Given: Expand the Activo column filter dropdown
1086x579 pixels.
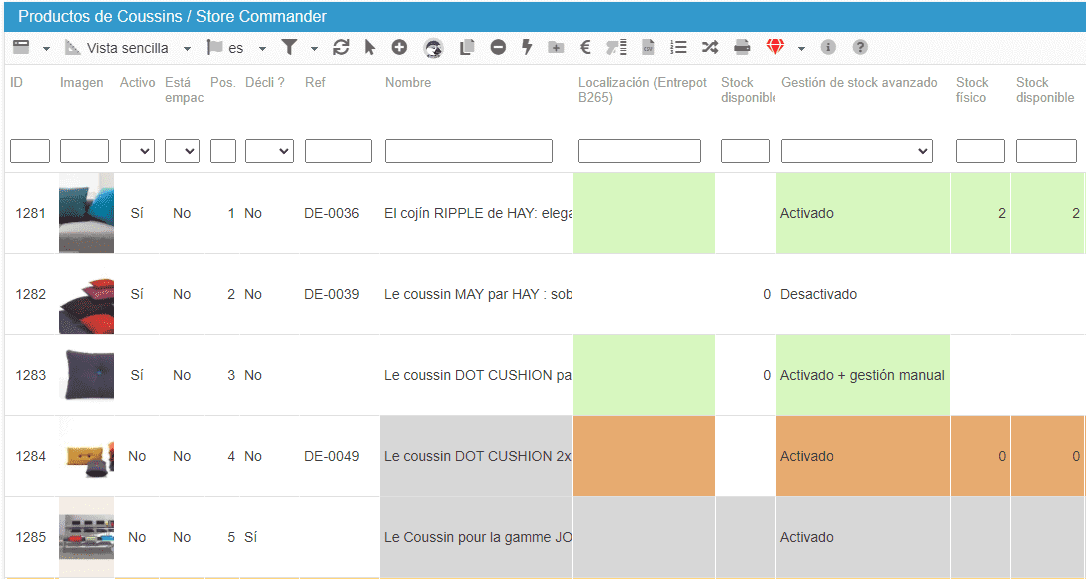Looking at the screenshot, I should (137, 151).
